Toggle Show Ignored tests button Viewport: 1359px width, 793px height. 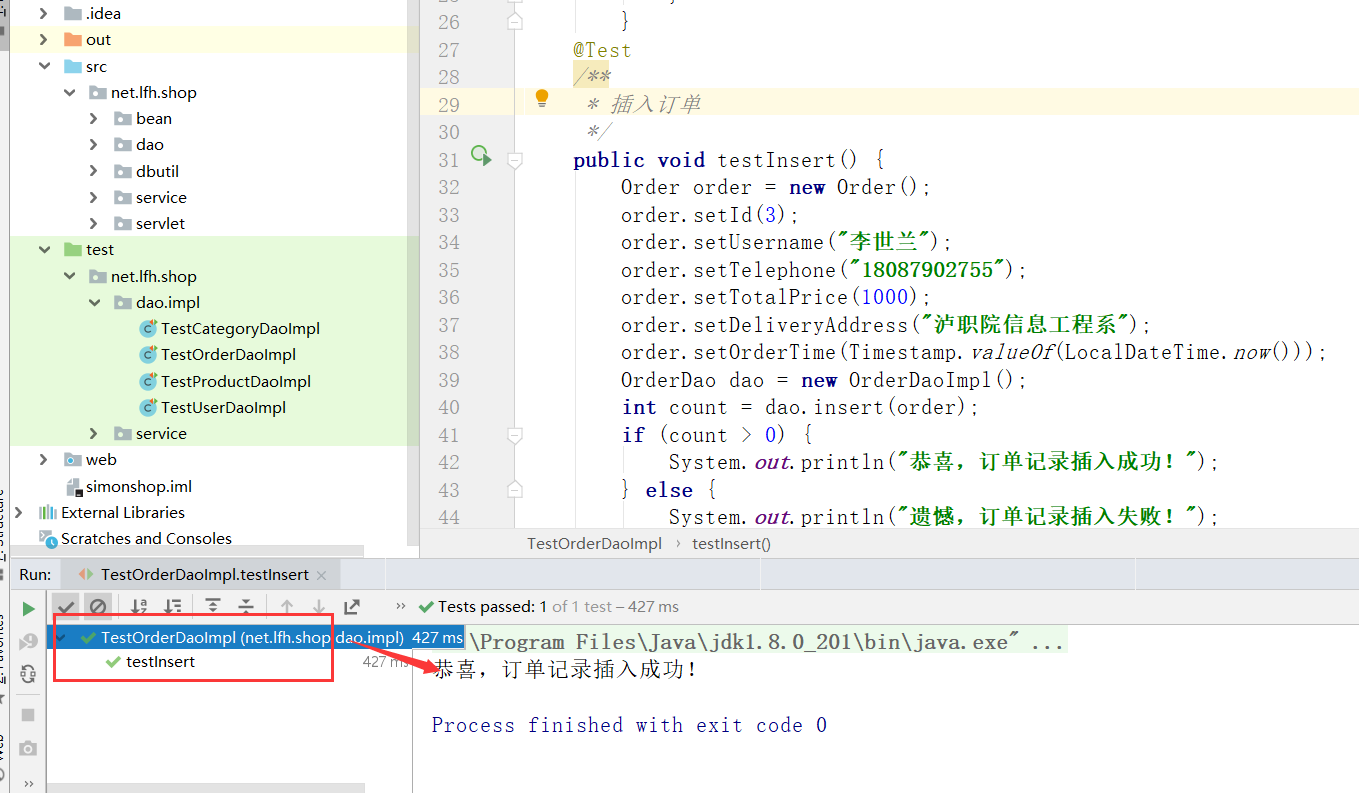click(x=98, y=607)
